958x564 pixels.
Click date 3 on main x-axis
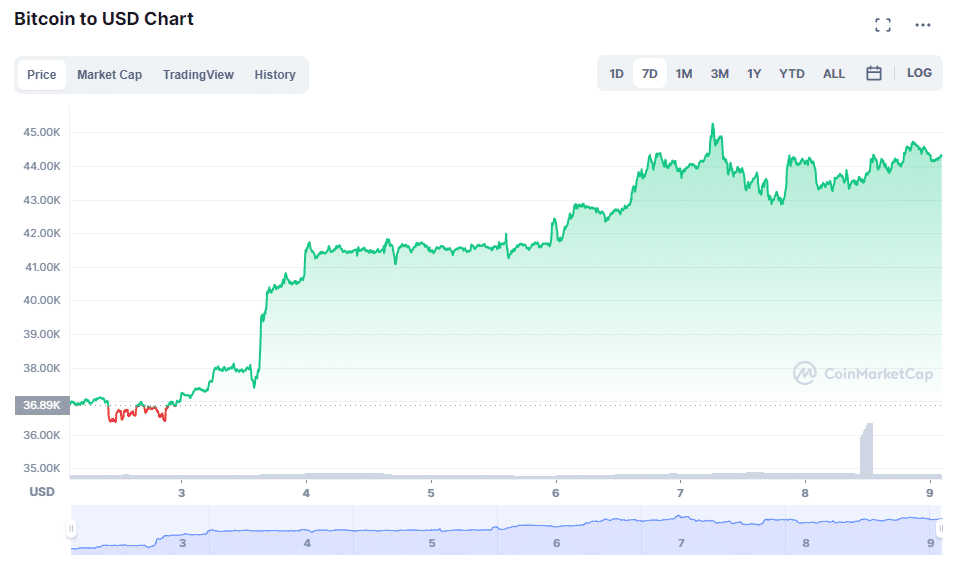(181, 493)
